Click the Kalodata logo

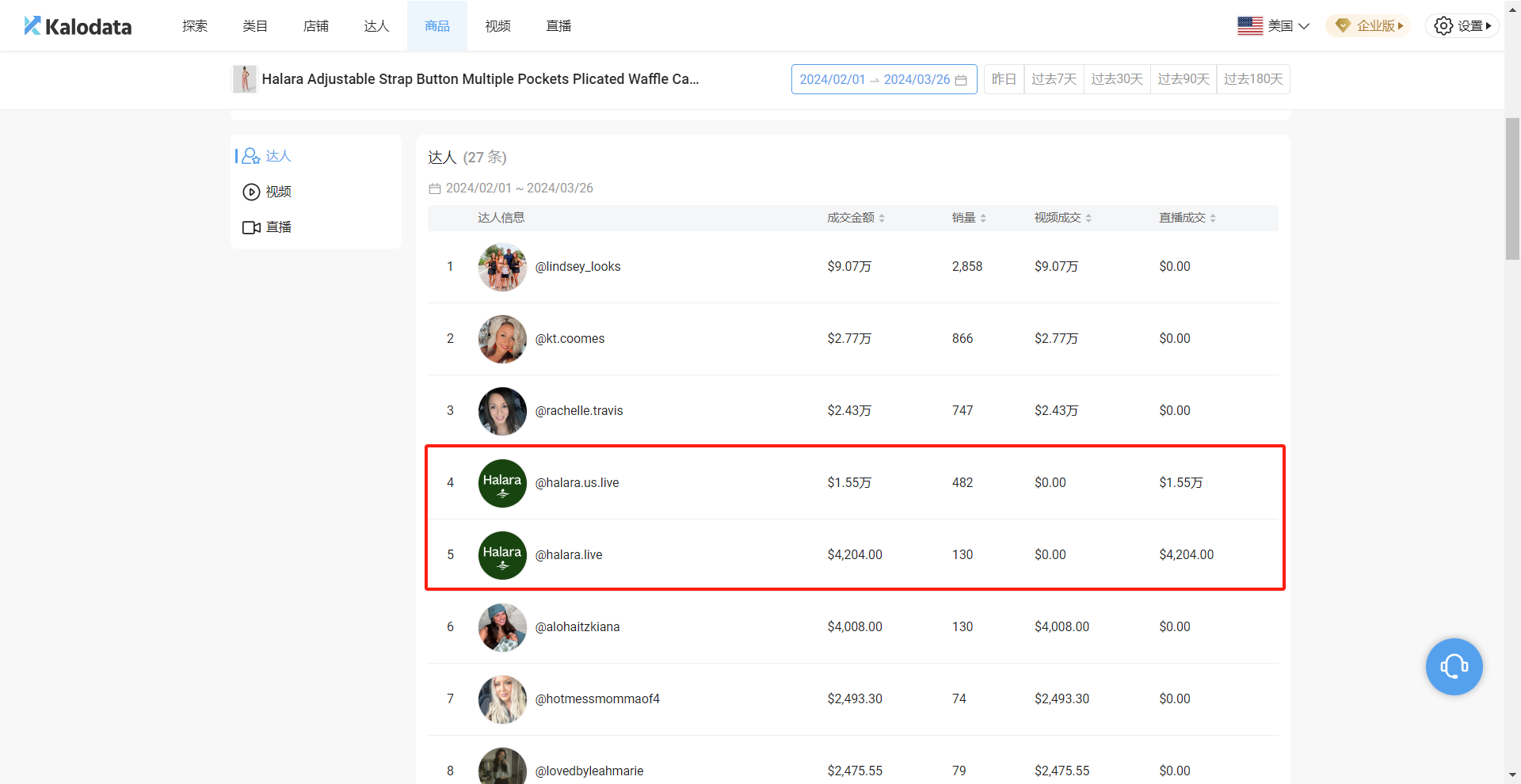78,26
